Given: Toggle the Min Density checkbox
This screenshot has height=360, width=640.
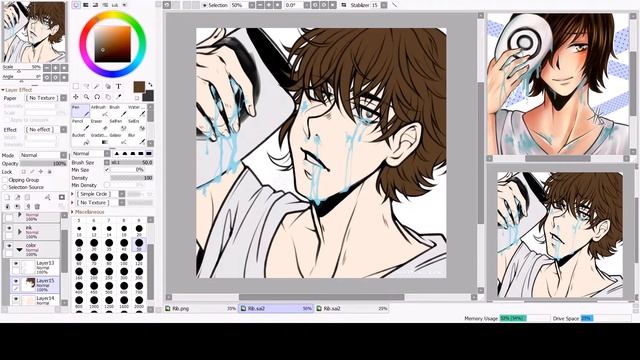Looking at the screenshot, I should click(x=107, y=185).
